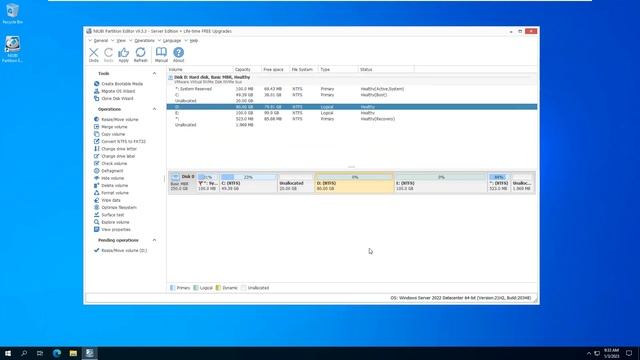Select the E: volume row in list

pyautogui.click(x=352, y=113)
